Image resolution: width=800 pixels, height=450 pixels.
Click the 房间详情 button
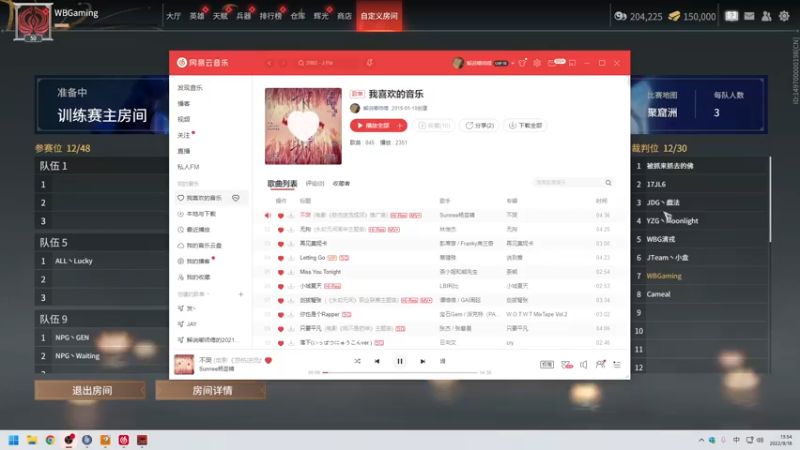point(211,390)
